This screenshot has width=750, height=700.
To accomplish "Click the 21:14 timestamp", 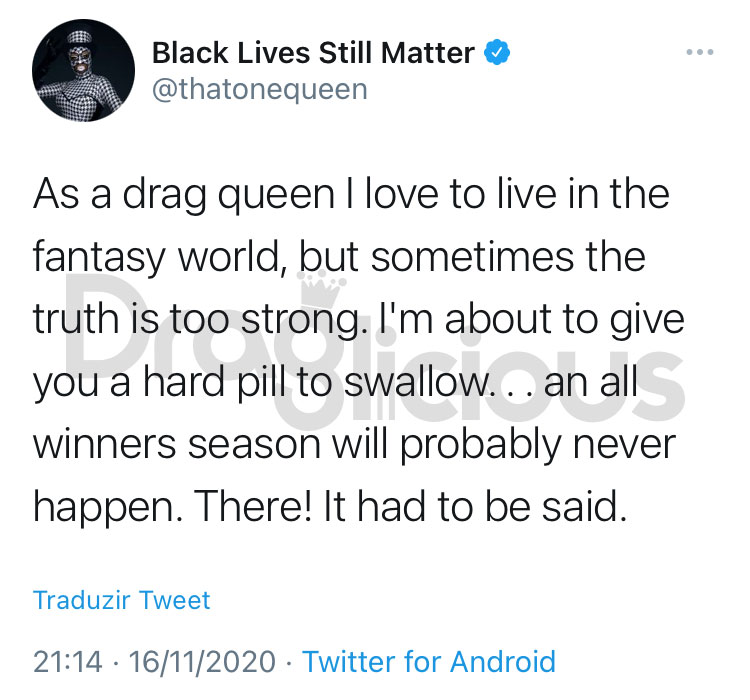I will [x=67, y=662].
